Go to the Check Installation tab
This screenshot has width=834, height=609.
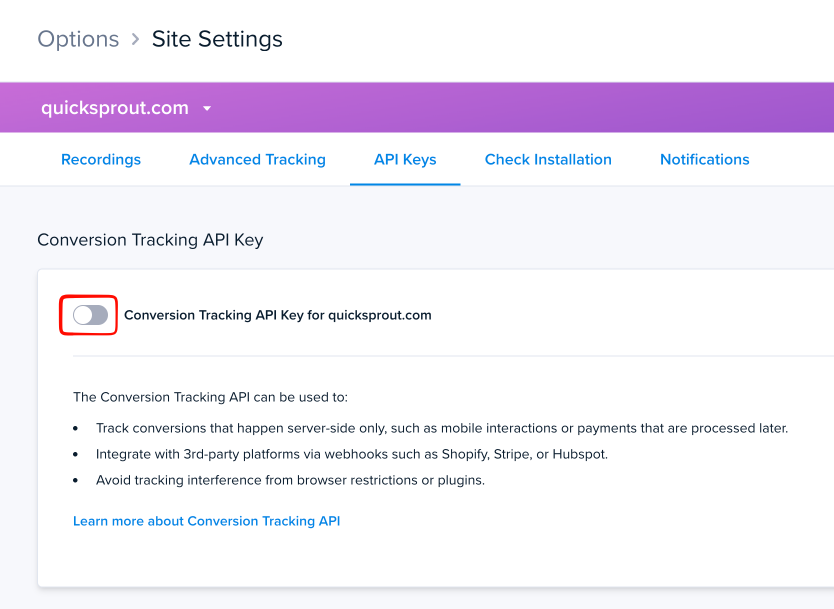click(548, 159)
